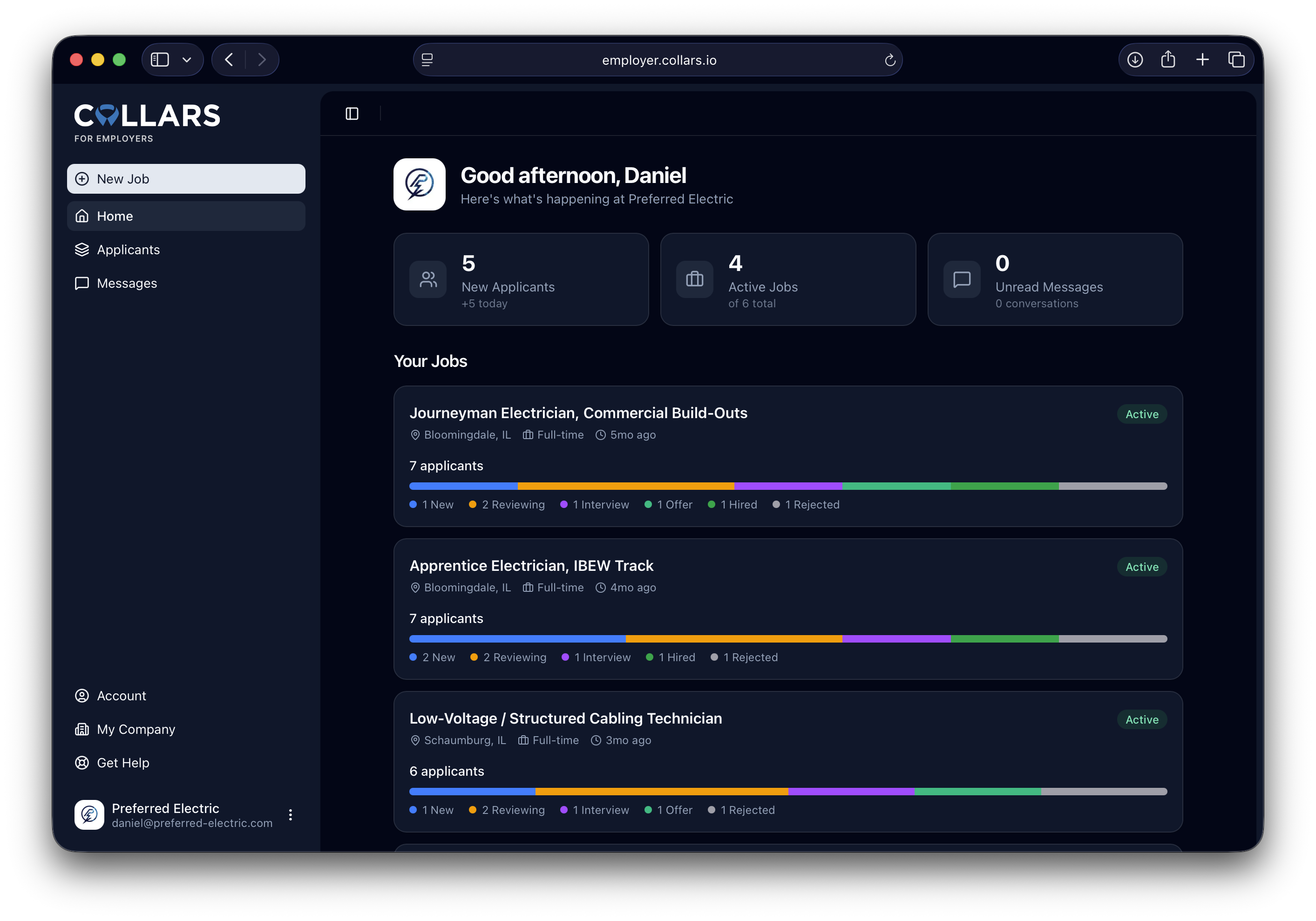Click daniel@preferred-electric.com account email
Screen dimensions: 1316x921
pyautogui.click(x=192, y=823)
